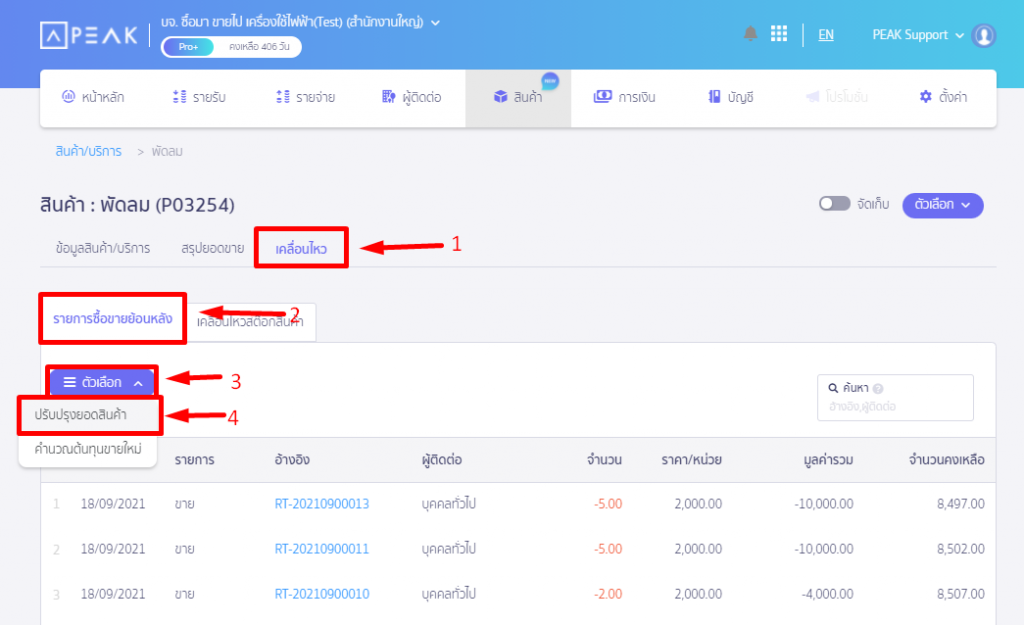1024x625 pixels.
Task: Click the มูลค่ารวม column header
Action: tap(828, 460)
